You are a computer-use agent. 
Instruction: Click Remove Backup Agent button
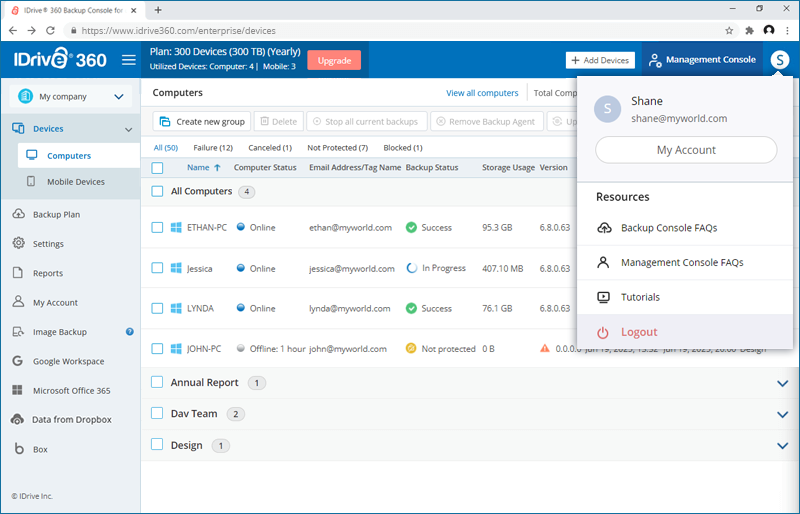tap(487, 121)
